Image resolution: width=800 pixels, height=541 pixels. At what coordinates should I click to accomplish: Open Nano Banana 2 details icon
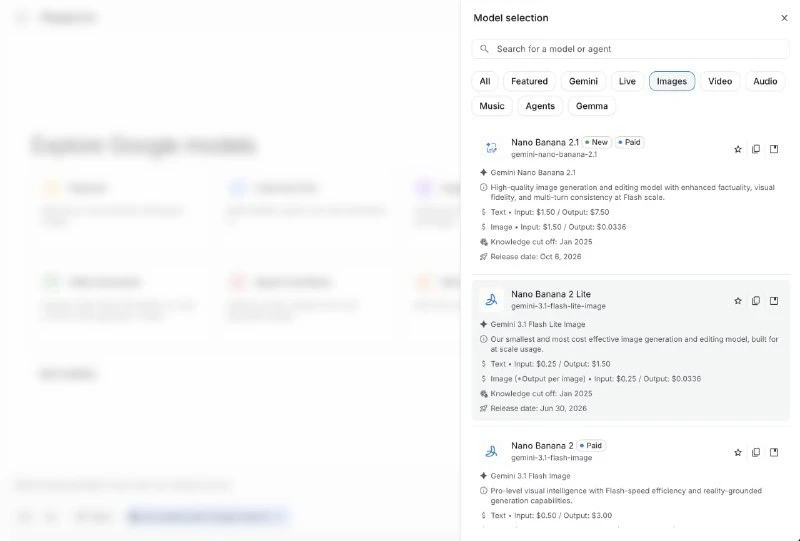(774, 452)
